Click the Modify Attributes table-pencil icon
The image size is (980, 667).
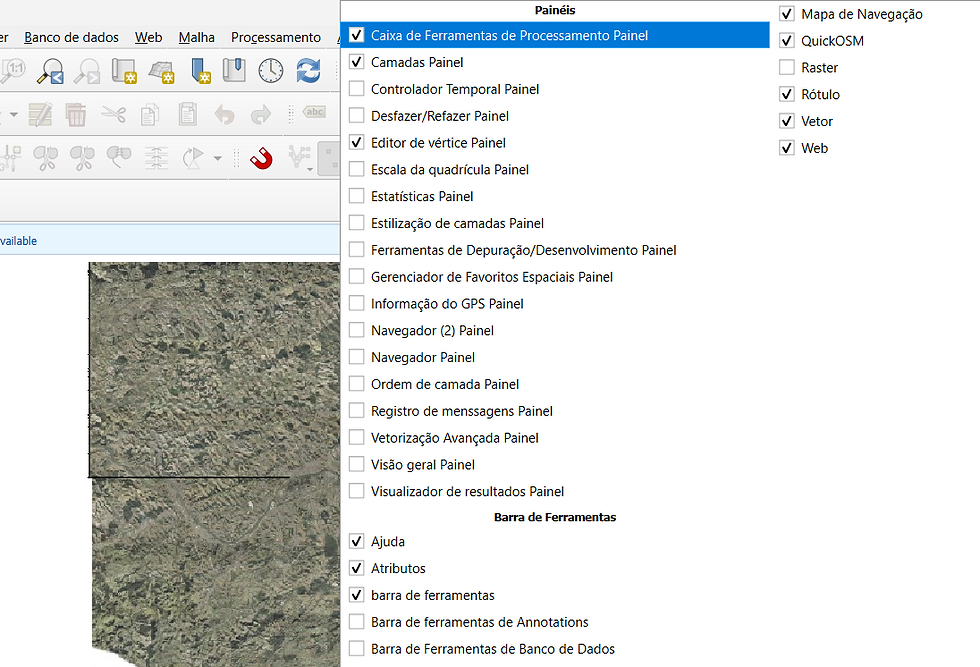click(x=40, y=114)
